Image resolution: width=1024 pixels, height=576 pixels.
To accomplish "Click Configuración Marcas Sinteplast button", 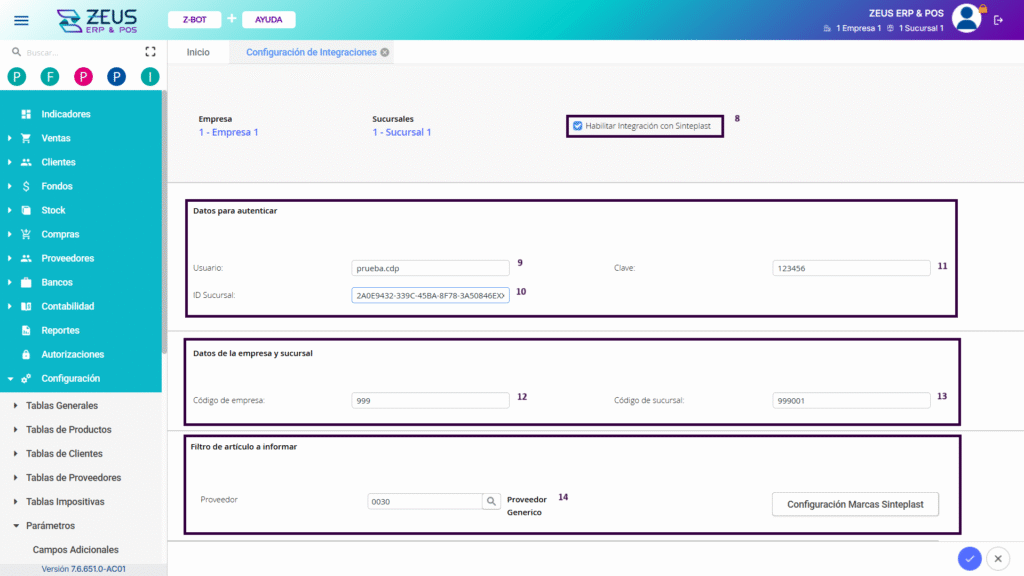I will [x=855, y=504].
